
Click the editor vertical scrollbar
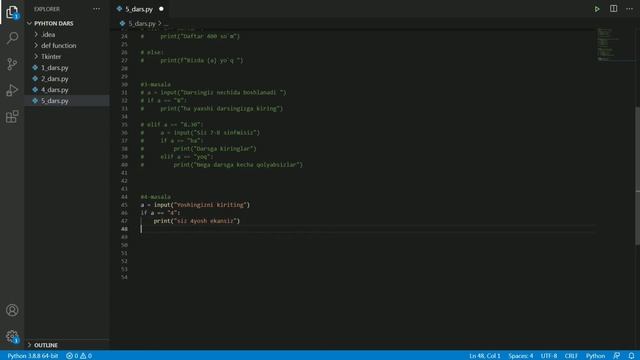click(x=637, y=176)
